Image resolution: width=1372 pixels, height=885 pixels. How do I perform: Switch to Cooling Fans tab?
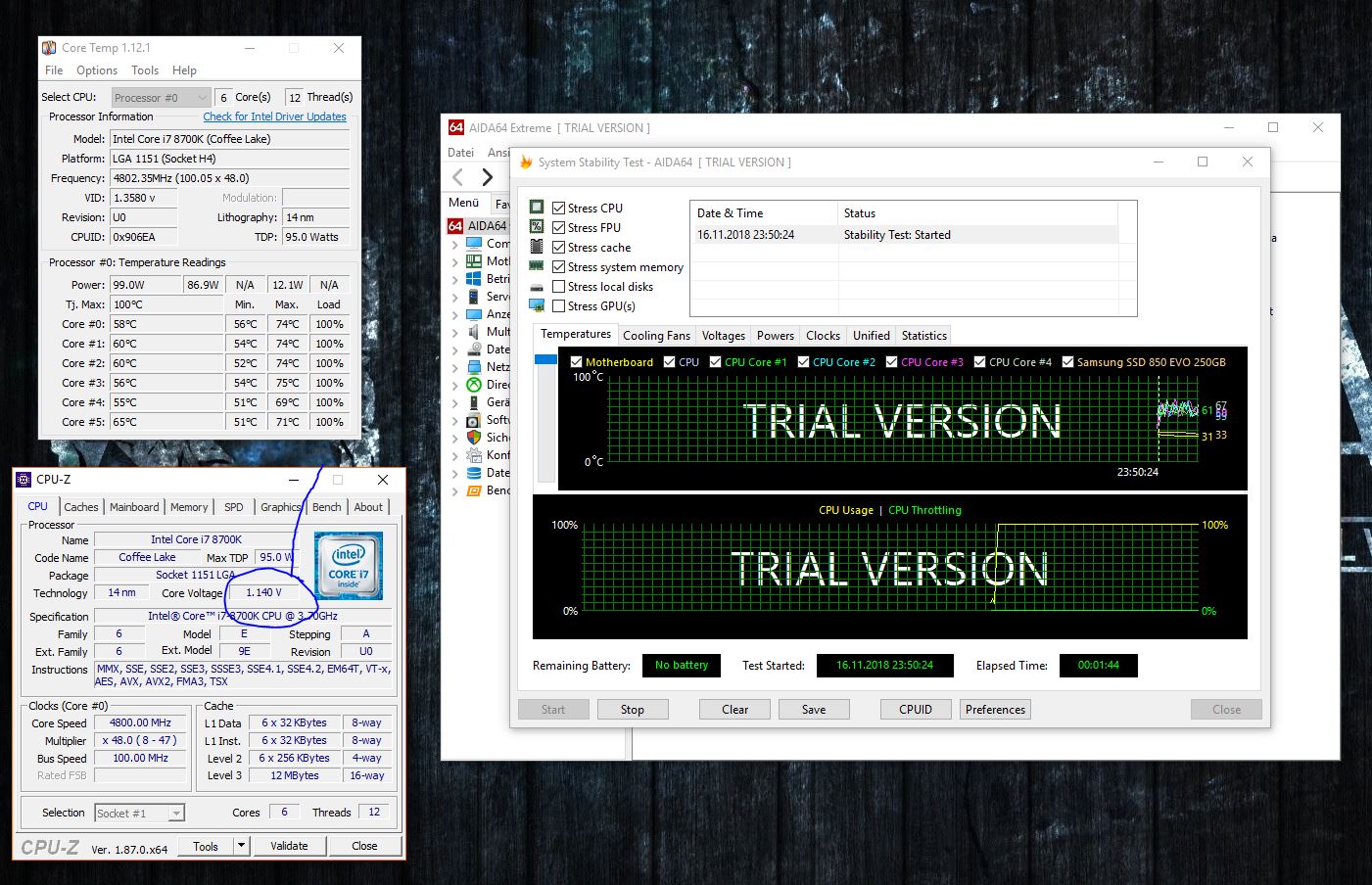tap(656, 335)
